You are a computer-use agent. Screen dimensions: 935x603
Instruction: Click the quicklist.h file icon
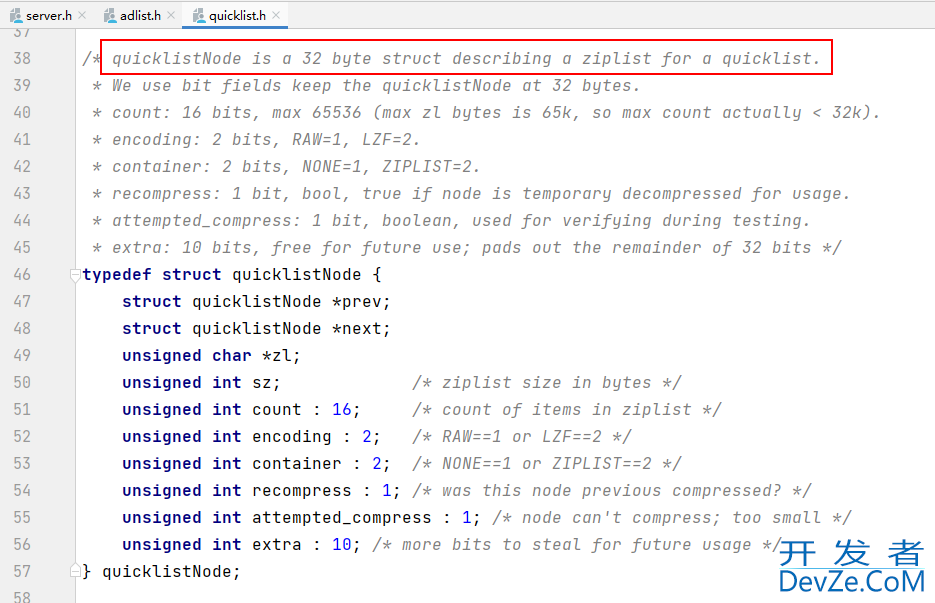pyautogui.click(x=199, y=16)
